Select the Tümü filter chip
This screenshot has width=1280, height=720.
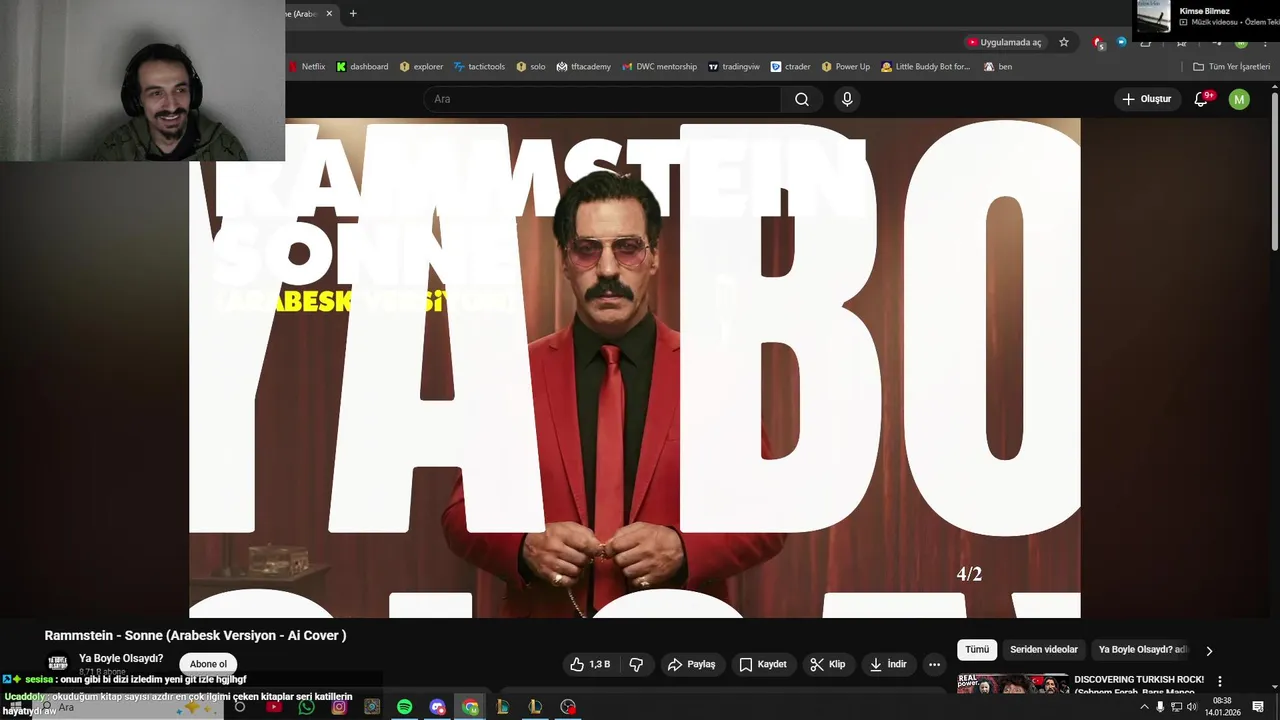click(977, 650)
